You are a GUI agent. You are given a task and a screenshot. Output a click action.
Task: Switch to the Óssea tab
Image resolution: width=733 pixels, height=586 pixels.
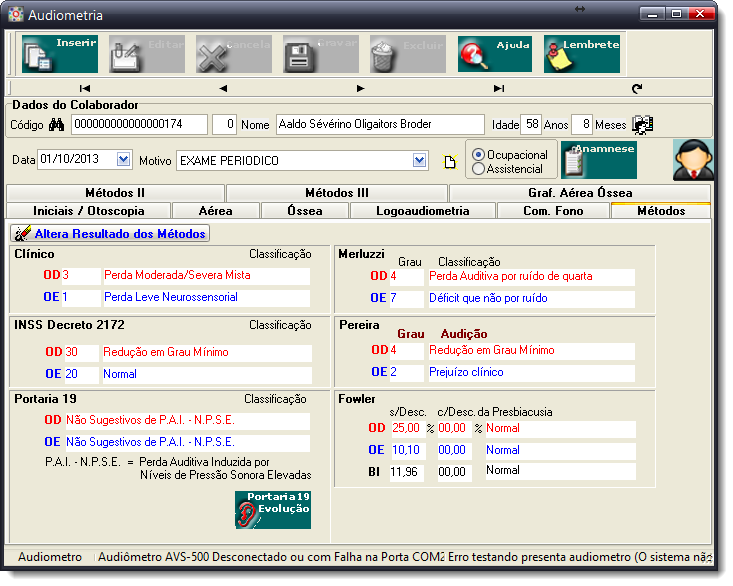(305, 211)
